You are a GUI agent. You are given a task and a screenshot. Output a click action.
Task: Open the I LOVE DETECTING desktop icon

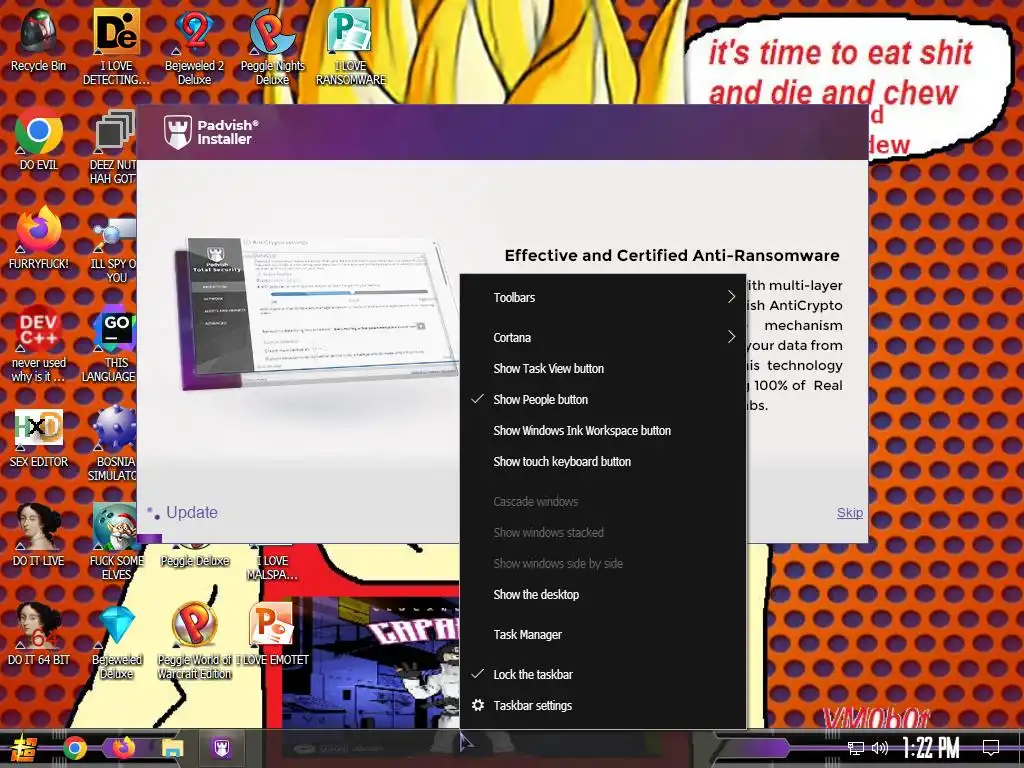point(116,47)
